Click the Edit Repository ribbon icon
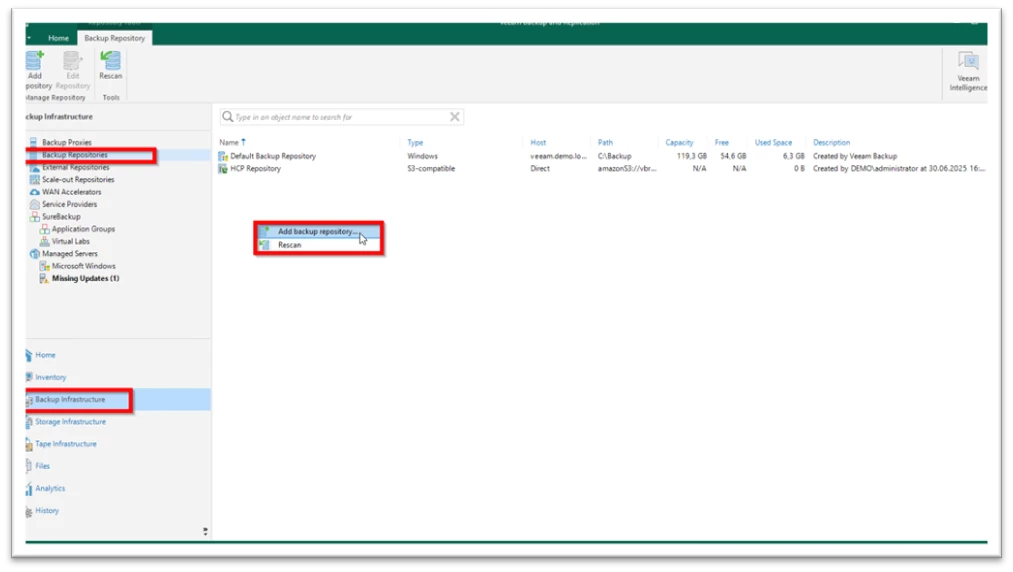1013x572 pixels. pyautogui.click(x=72, y=61)
